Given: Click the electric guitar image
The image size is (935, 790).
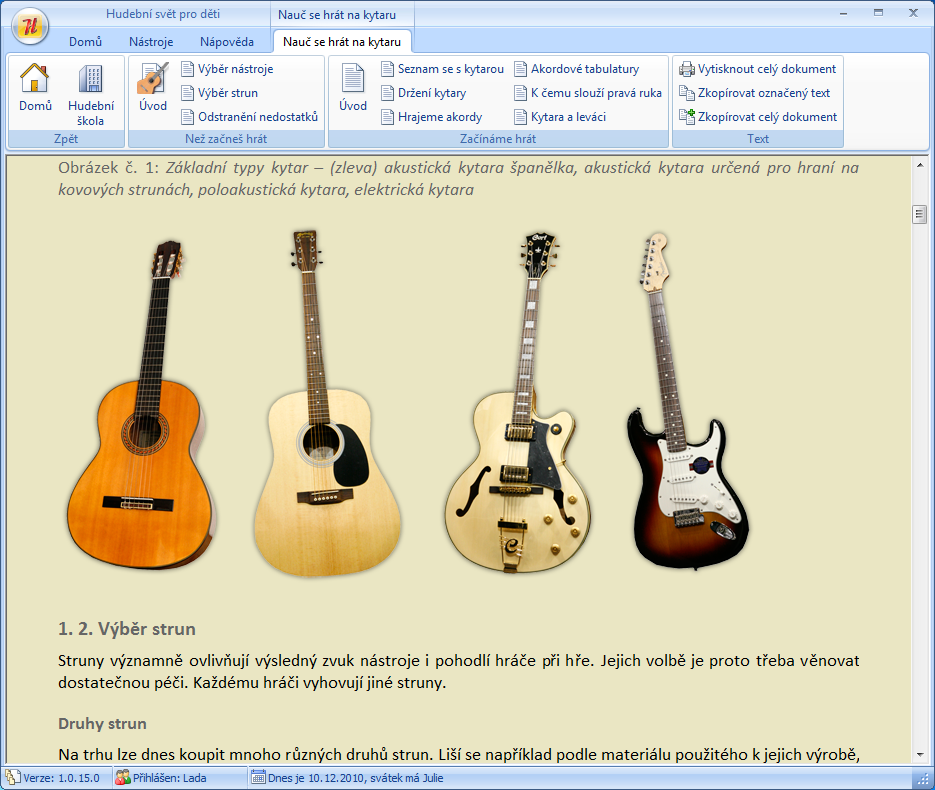Looking at the screenshot, I should 687,401.
